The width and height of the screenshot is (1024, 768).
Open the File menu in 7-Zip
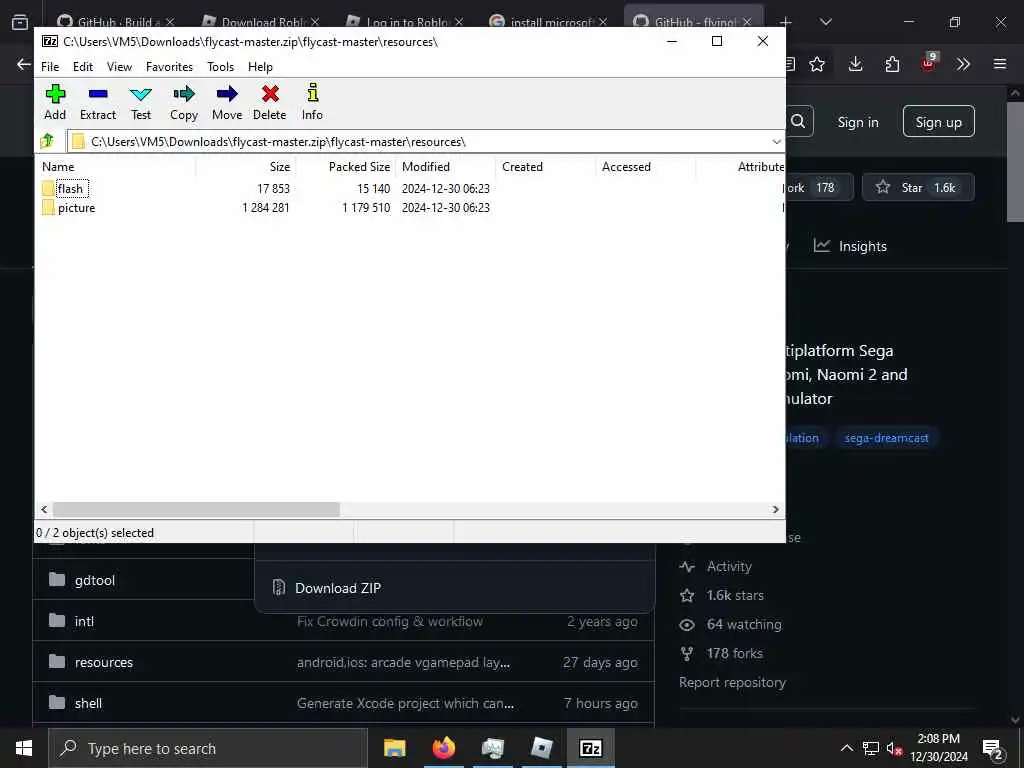pyautogui.click(x=50, y=67)
